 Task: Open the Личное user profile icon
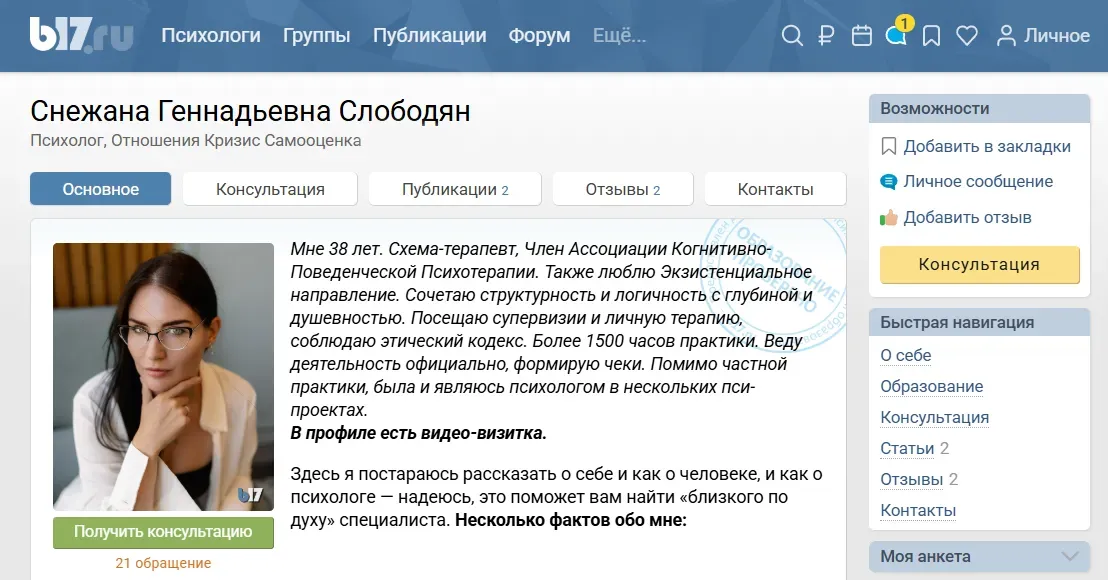tap(1006, 35)
